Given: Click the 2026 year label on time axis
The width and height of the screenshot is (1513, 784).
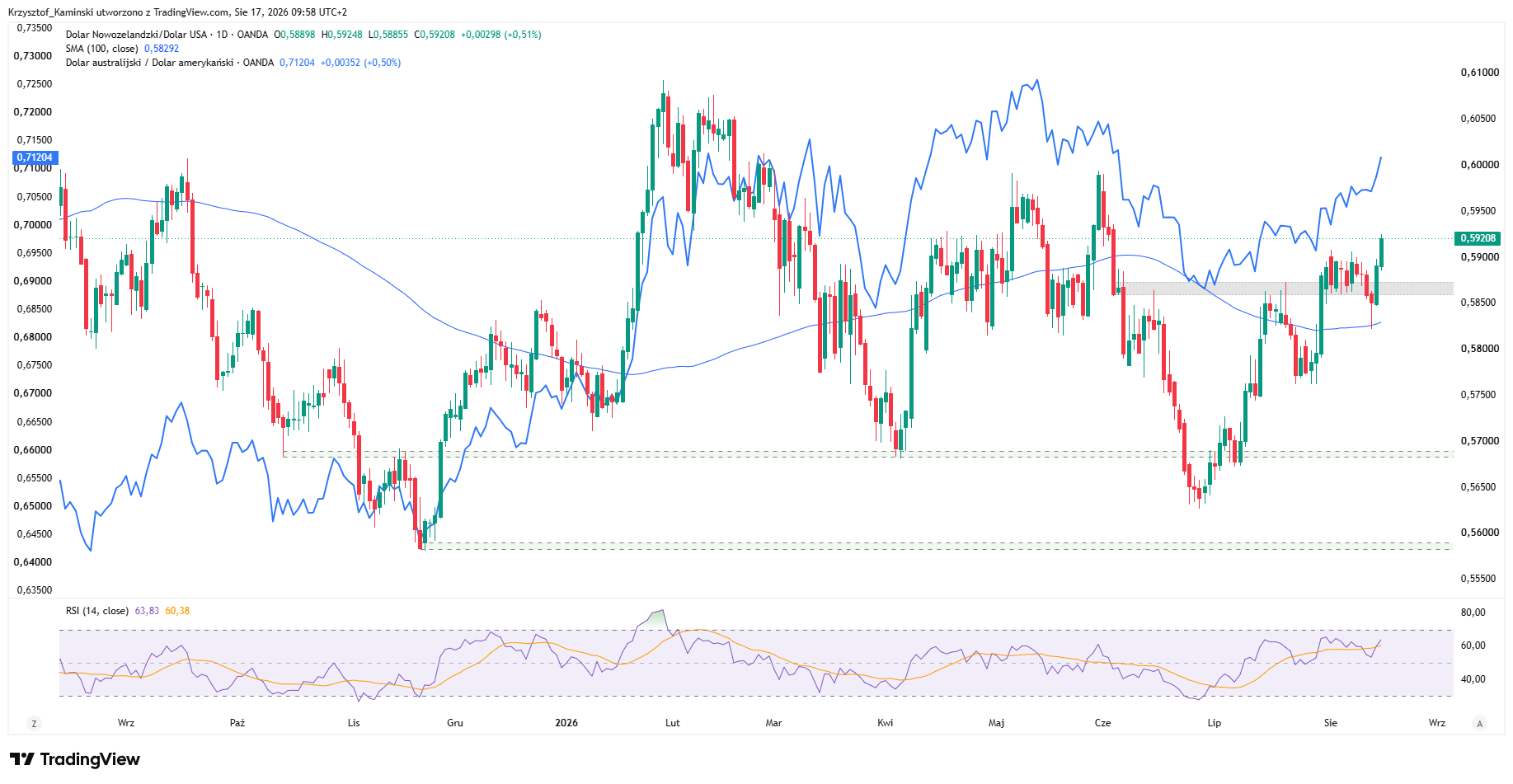Looking at the screenshot, I should pos(566,723).
